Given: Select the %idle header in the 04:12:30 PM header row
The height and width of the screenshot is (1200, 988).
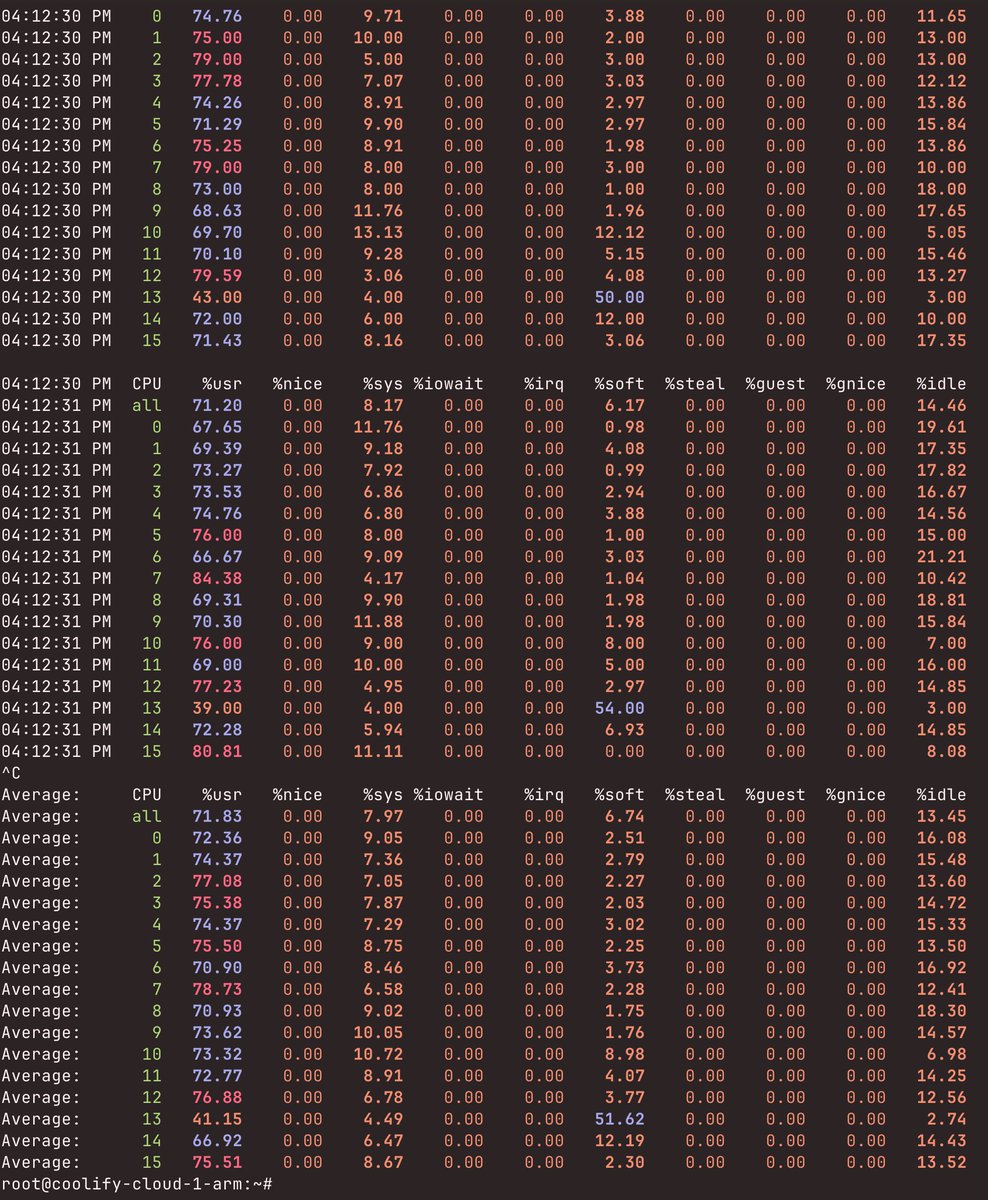Looking at the screenshot, I should pyautogui.click(x=942, y=384).
